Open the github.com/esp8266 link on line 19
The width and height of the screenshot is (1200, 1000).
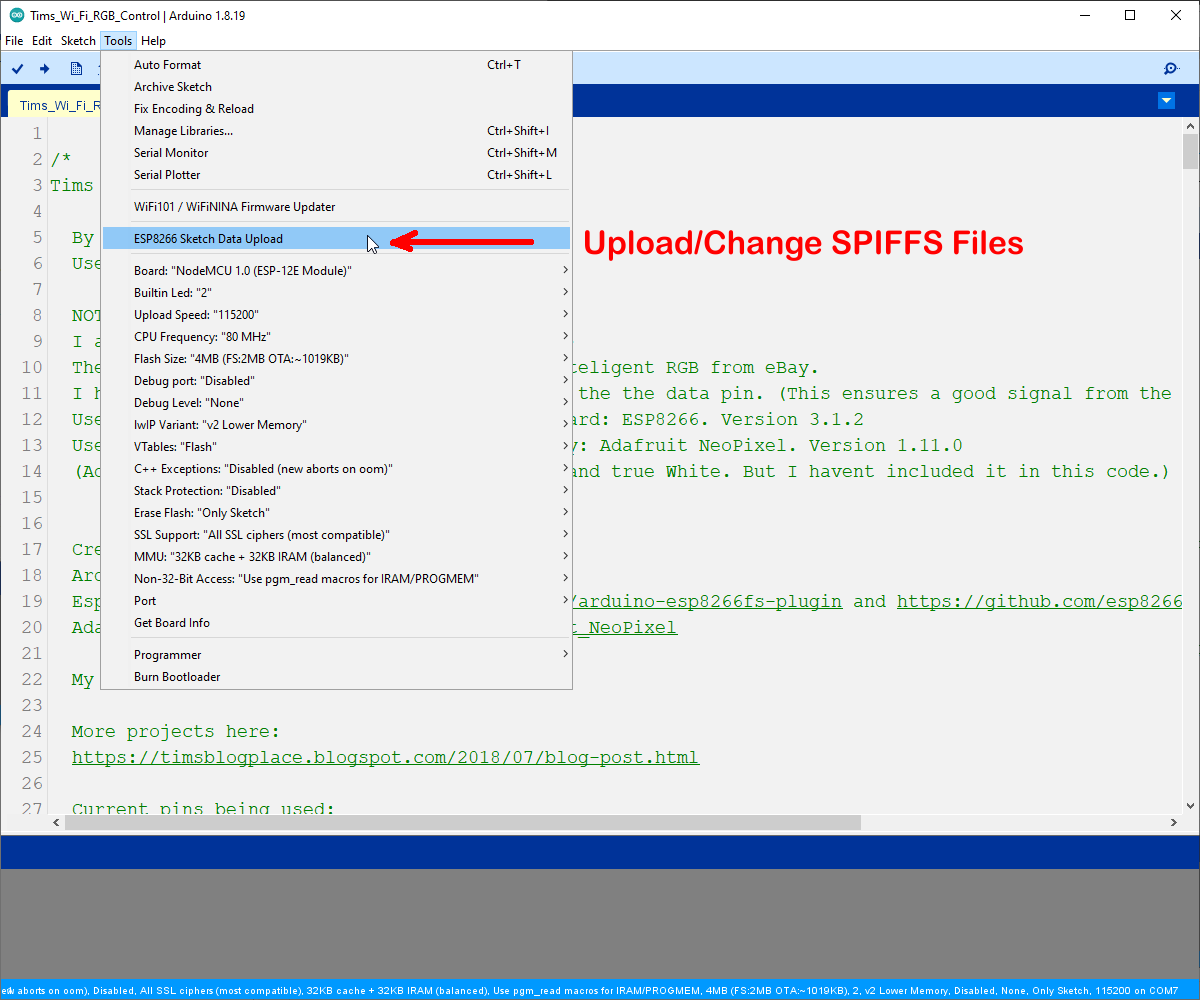[1040, 601]
